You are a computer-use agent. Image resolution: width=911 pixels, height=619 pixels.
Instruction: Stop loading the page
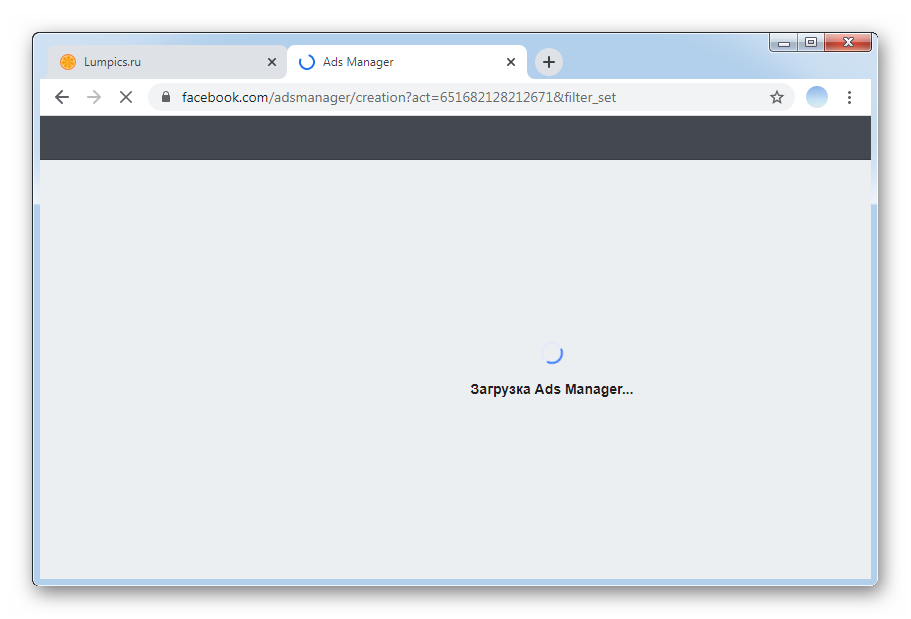[126, 97]
